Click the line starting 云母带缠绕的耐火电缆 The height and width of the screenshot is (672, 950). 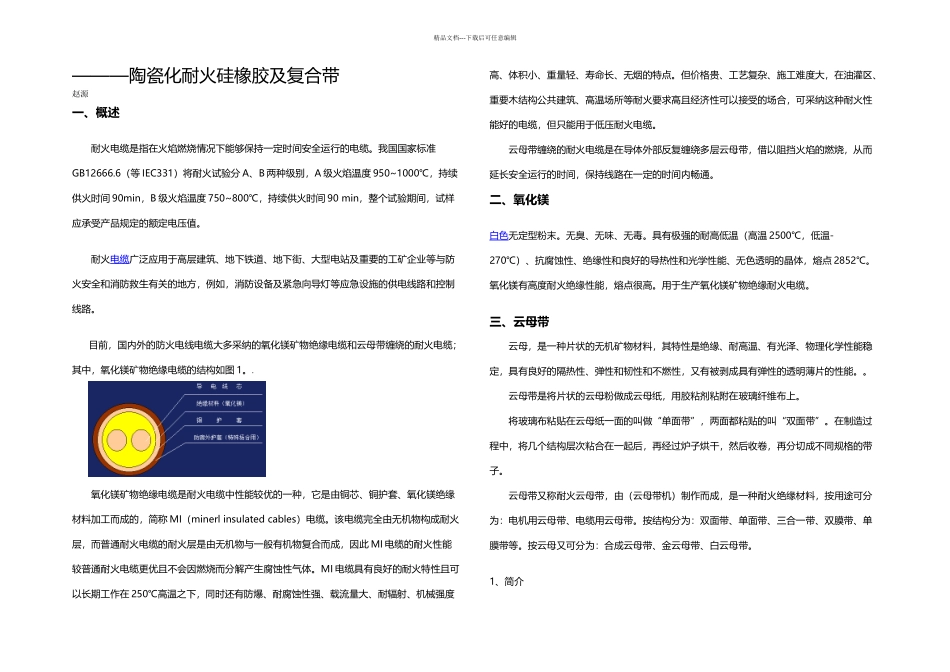(690, 150)
